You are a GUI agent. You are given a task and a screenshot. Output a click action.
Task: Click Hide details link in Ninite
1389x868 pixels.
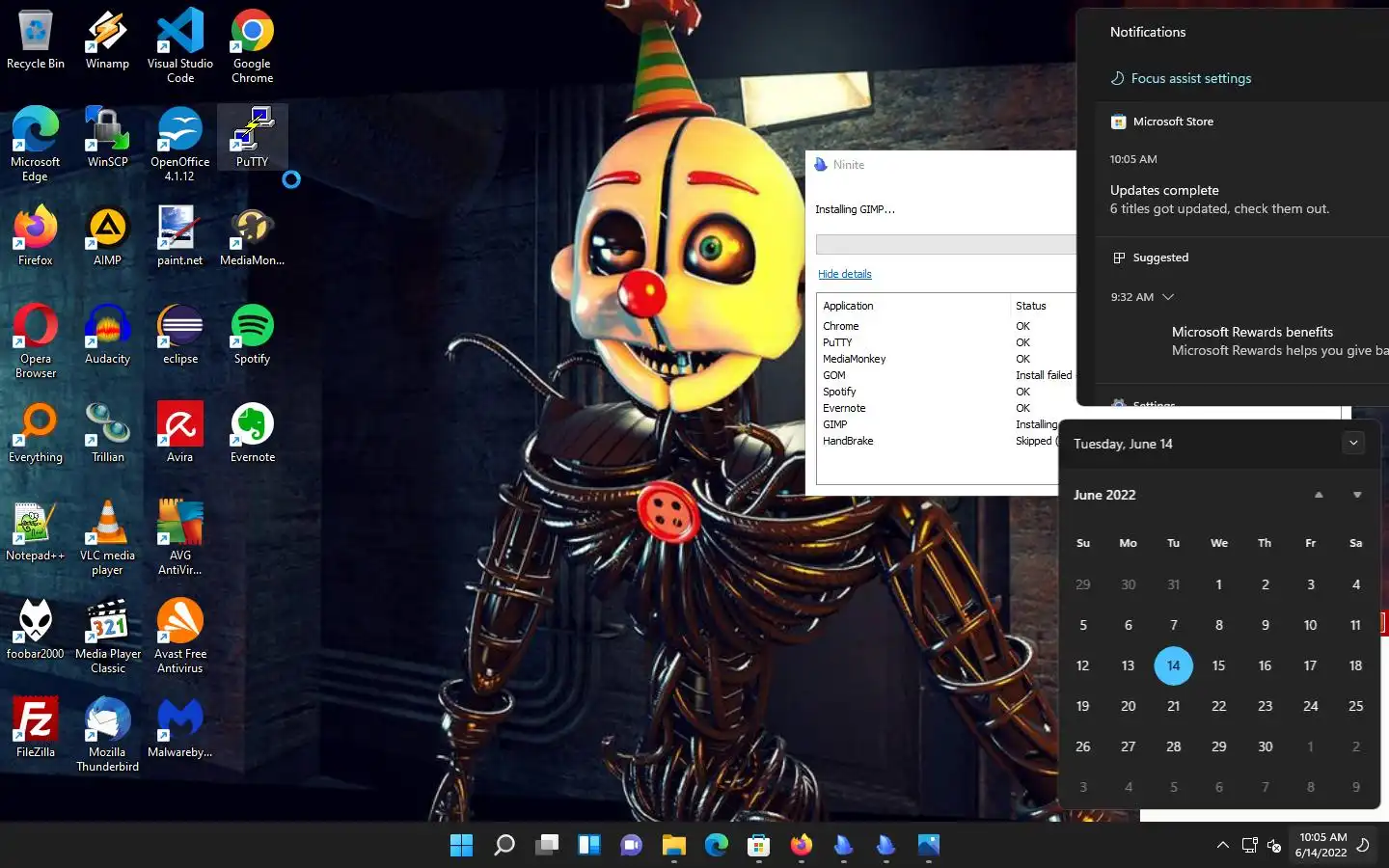pos(845,274)
